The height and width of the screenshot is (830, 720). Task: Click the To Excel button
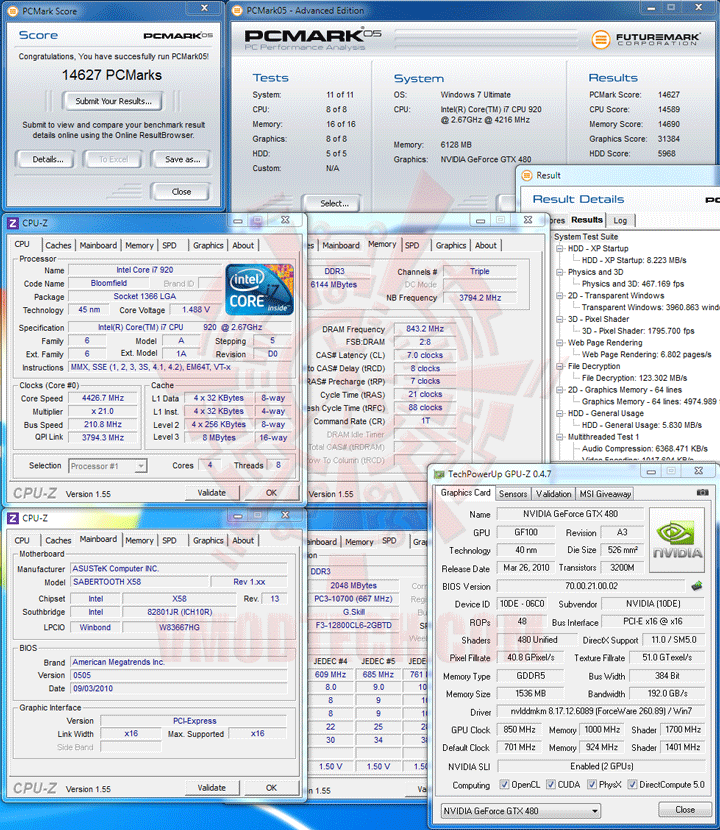(x=113, y=159)
